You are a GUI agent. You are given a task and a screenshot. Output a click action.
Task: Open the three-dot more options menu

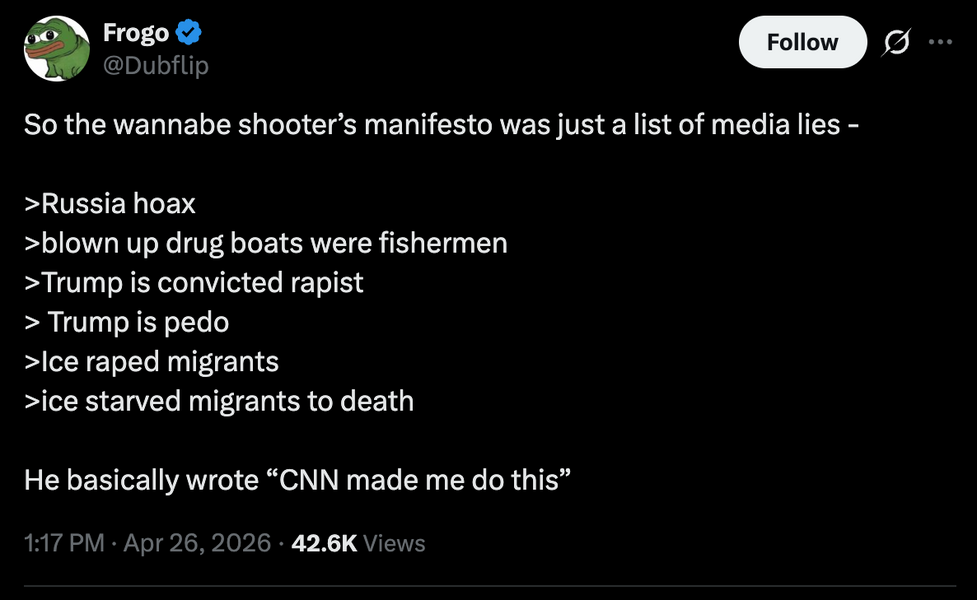940,43
